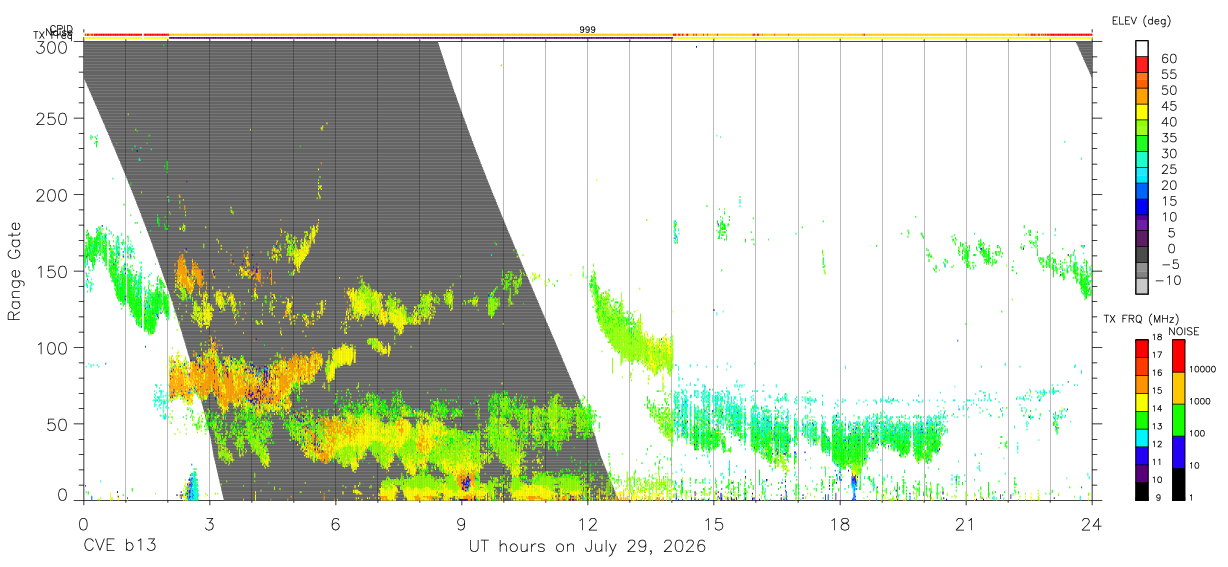The height and width of the screenshot is (567, 1228).
Task: Click the '1000' label on NOISE scale
Action: tap(1201, 401)
